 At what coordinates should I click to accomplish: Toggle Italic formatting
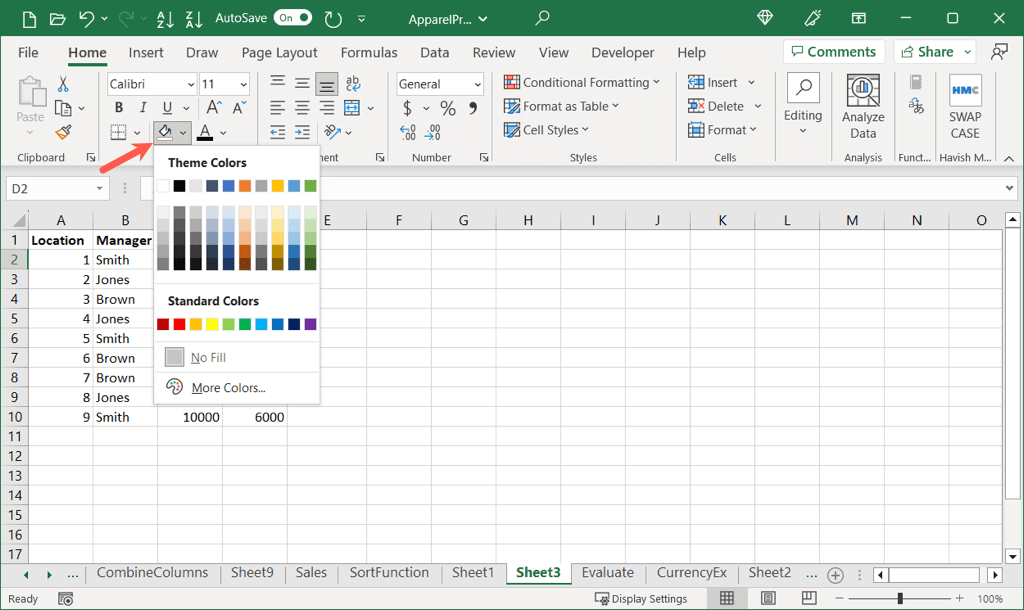(143, 108)
